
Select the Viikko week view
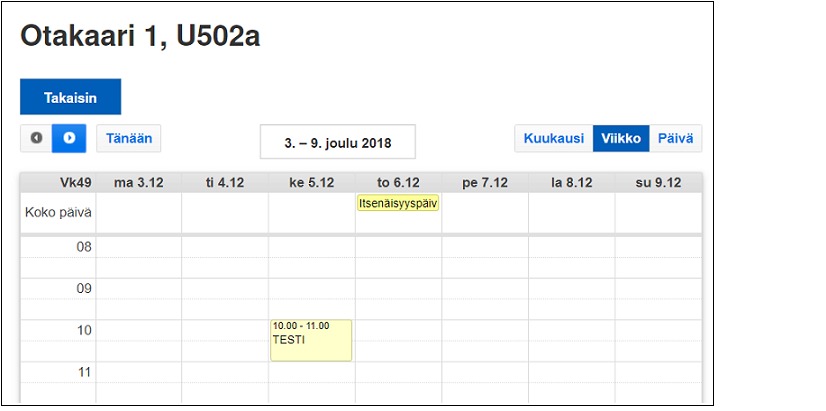tap(621, 138)
